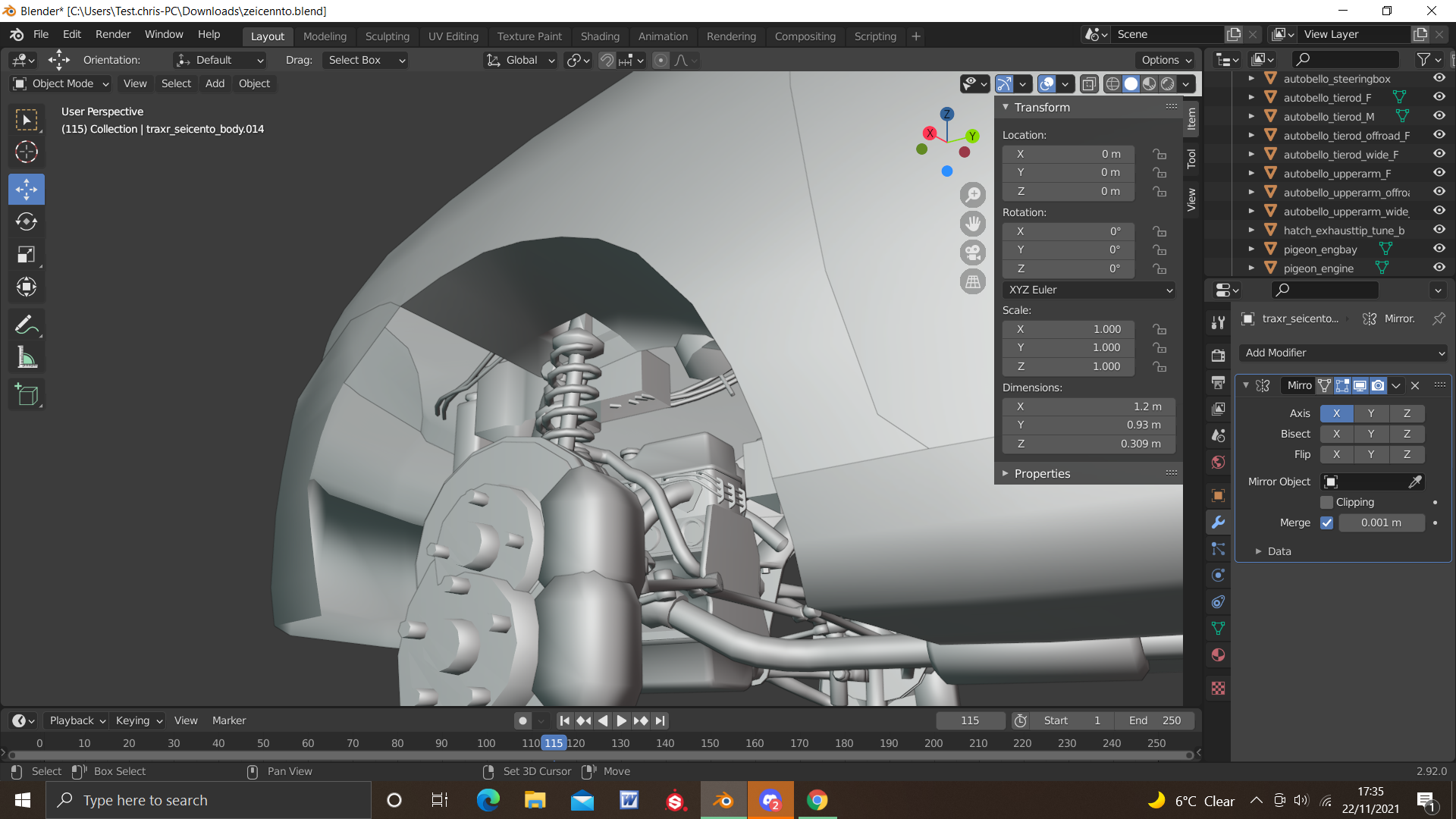Toggle camera view in viewport
The height and width of the screenshot is (819, 1456).
click(973, 253)
